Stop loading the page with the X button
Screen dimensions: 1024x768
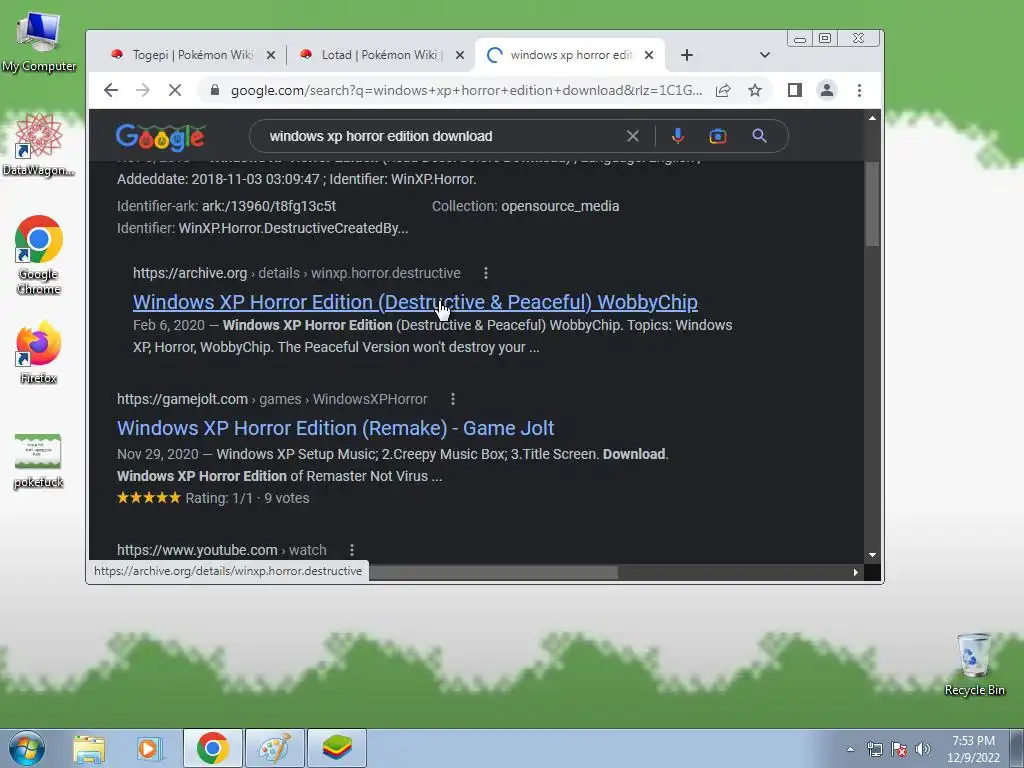tap(174, 90)
